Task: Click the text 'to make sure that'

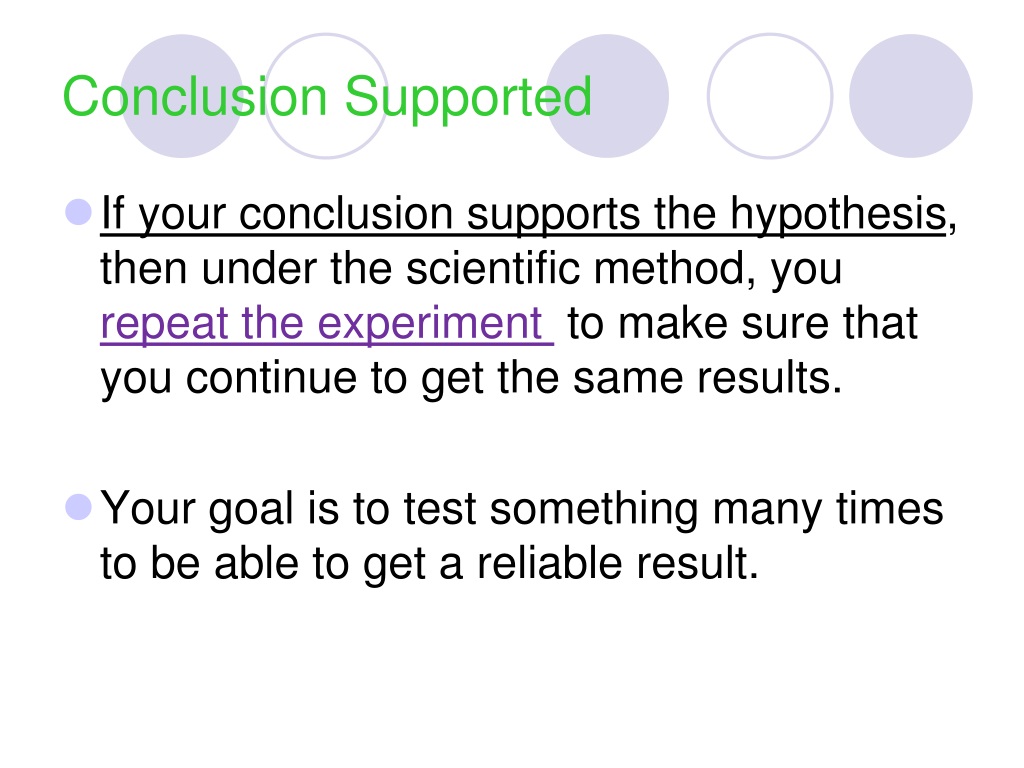Action: (743, 323)
